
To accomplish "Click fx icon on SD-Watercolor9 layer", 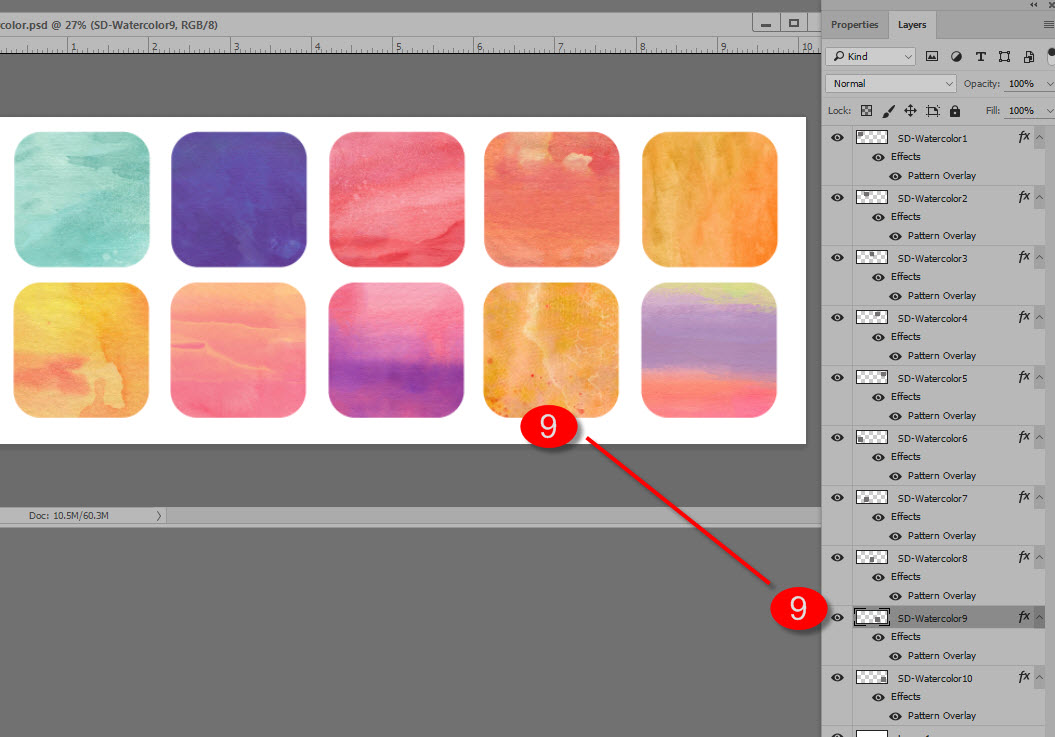I will [1024, 616].
